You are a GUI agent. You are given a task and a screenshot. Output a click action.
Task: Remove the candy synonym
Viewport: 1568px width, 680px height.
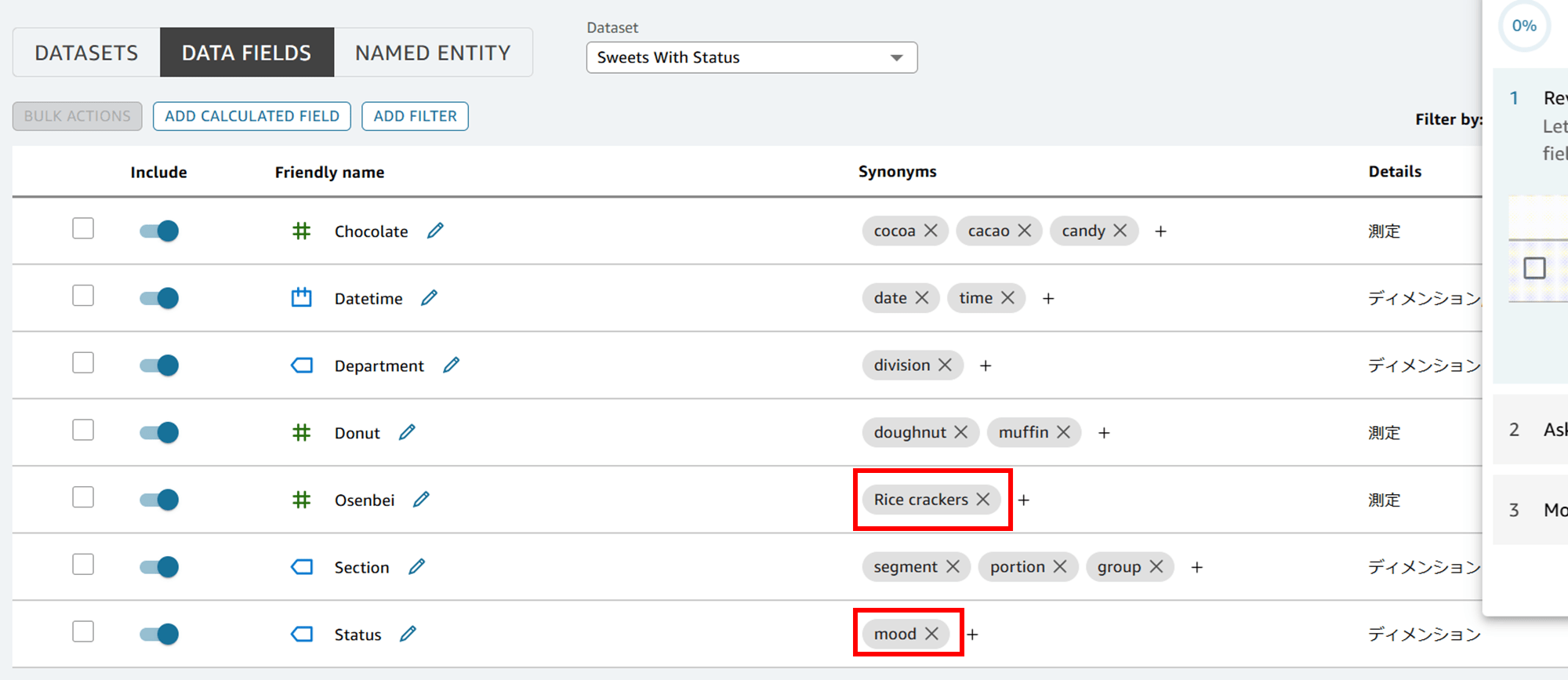(x=1120, y=231)
